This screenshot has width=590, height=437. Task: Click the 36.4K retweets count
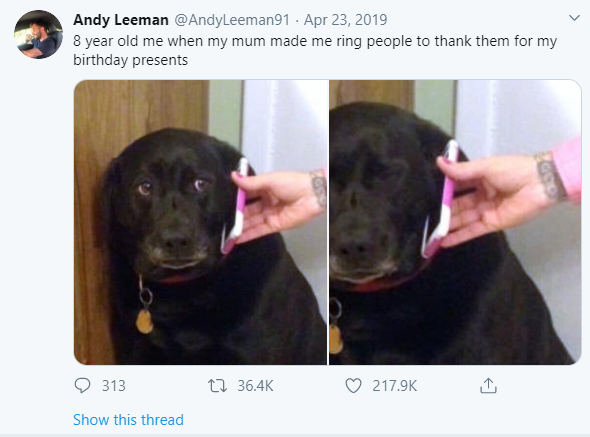tap(255, 386)
